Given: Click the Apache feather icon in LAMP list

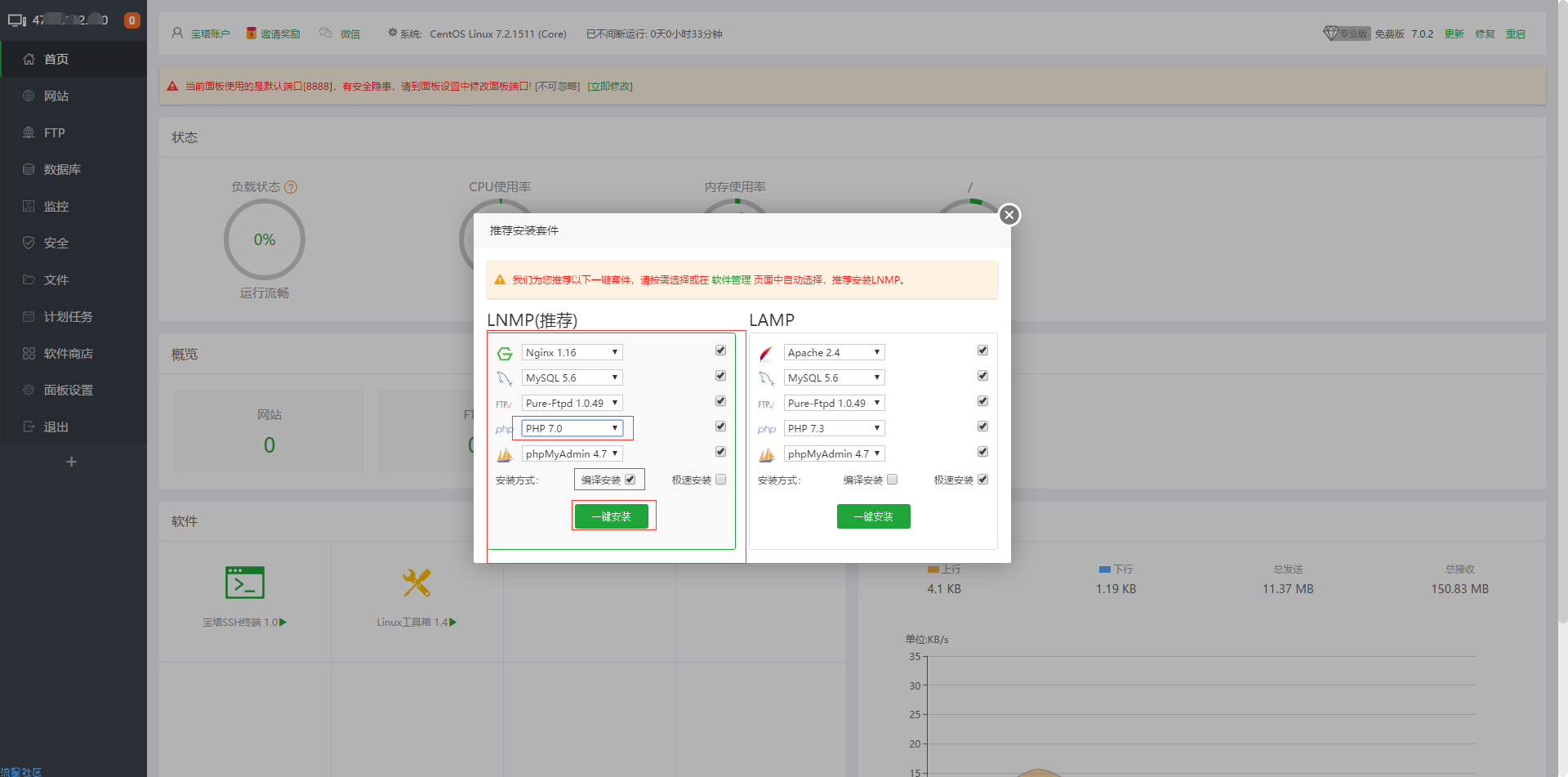Looking at the screenshot, I should click(766, 354).
